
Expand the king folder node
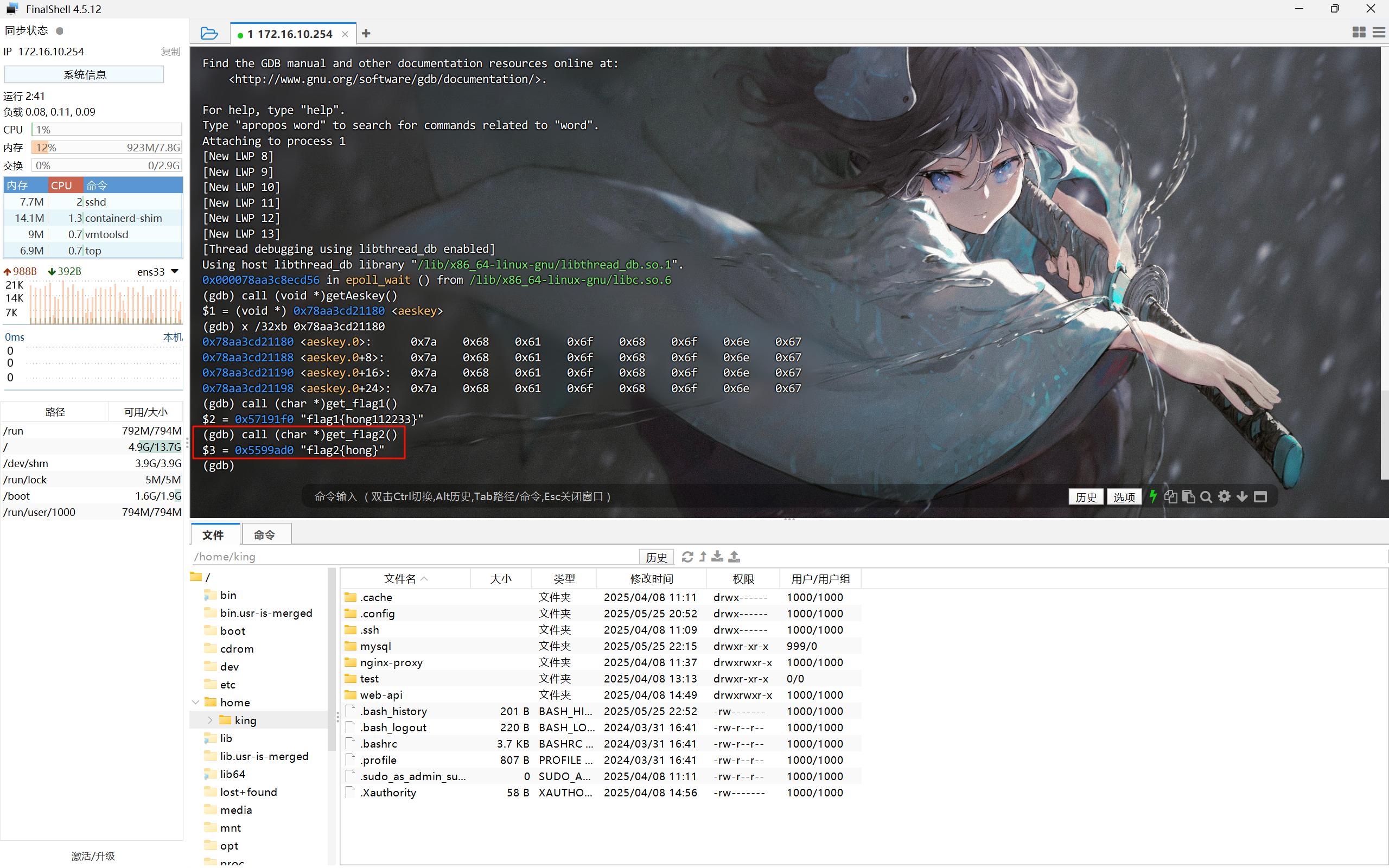(209, 720)
